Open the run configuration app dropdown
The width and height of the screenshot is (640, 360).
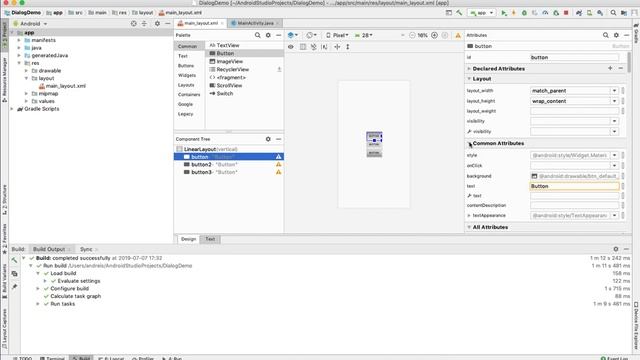(x=482, y=13)
